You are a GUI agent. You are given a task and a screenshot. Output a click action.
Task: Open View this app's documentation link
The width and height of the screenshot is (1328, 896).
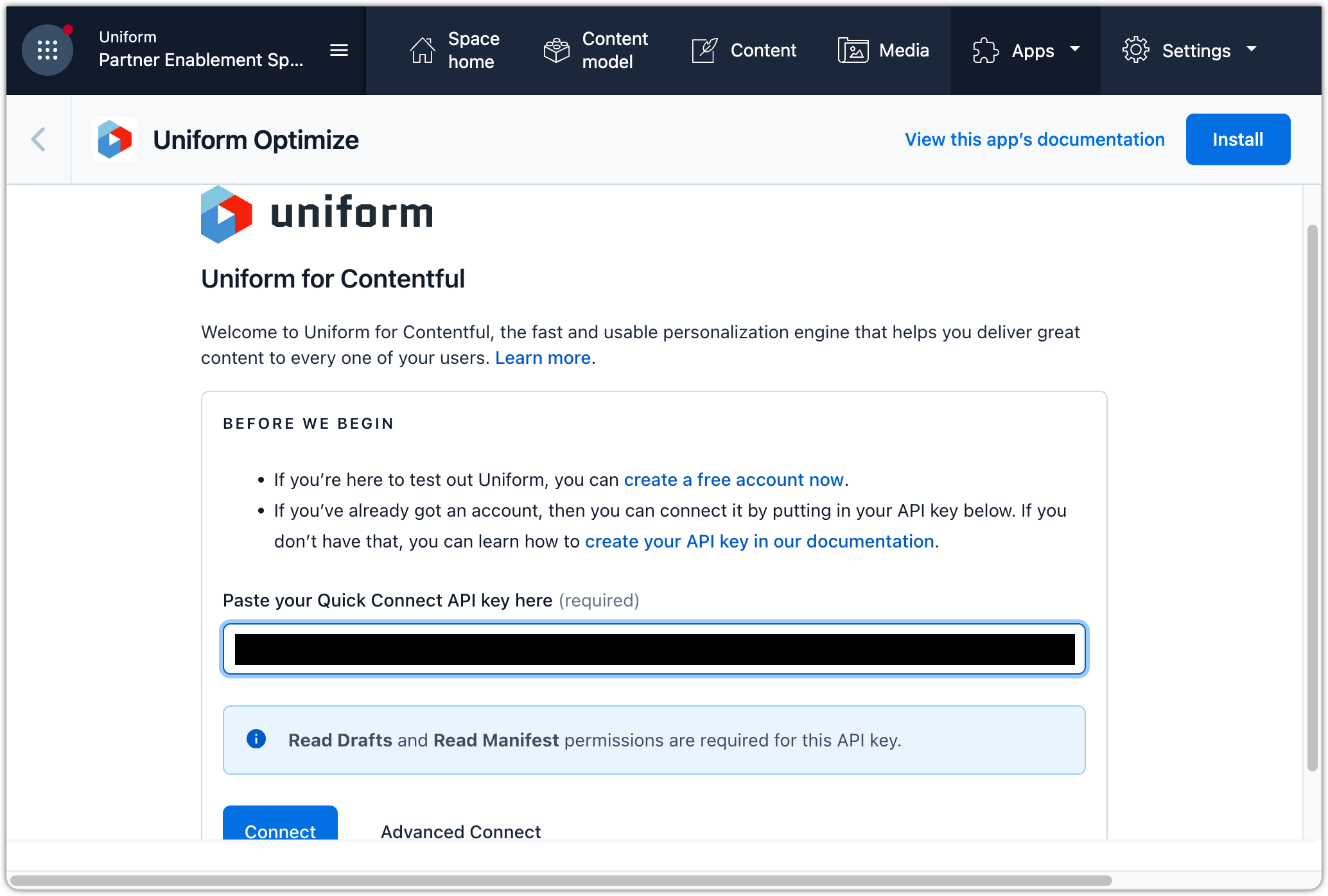[x=1035, y=139]
